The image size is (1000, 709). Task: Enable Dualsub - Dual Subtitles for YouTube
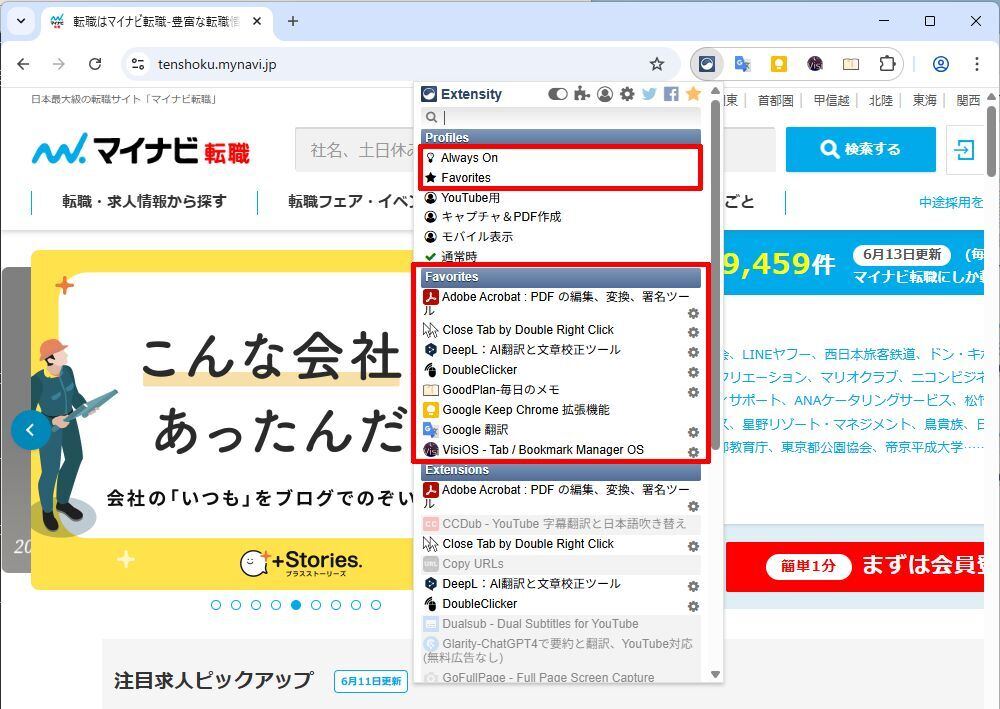[x=561, y=624]
